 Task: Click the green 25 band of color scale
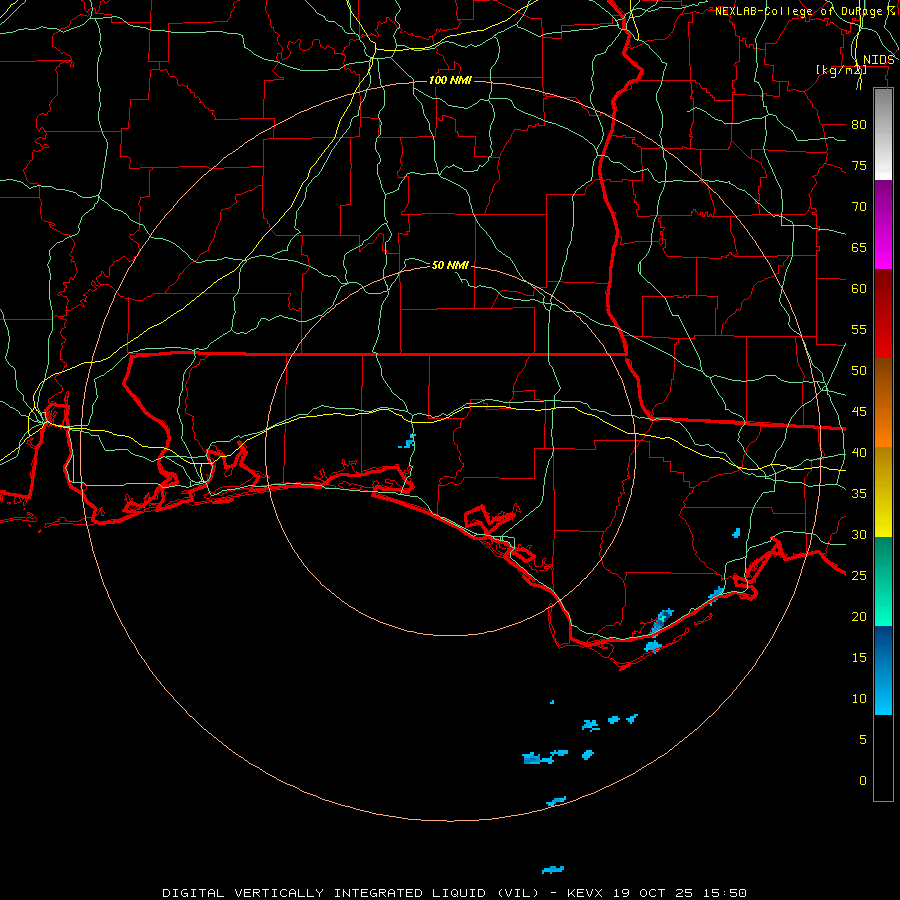click(x=883, y=581)
